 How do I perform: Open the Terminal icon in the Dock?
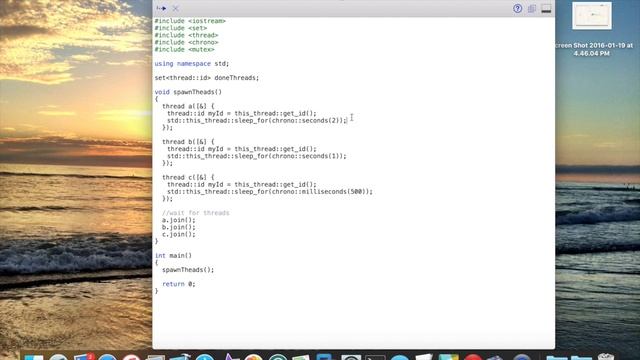[375, 358]
